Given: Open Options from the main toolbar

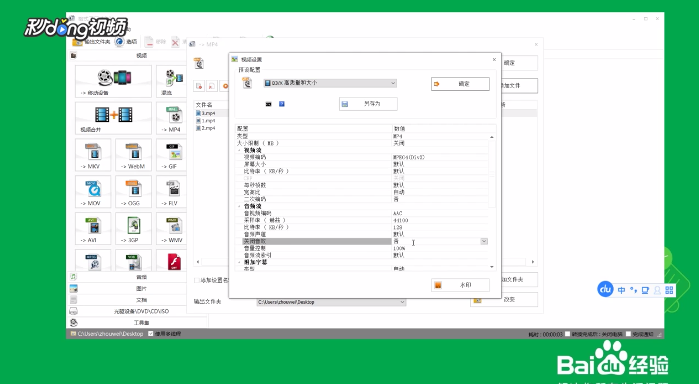Looking at the screenshot, I should 126,42.
